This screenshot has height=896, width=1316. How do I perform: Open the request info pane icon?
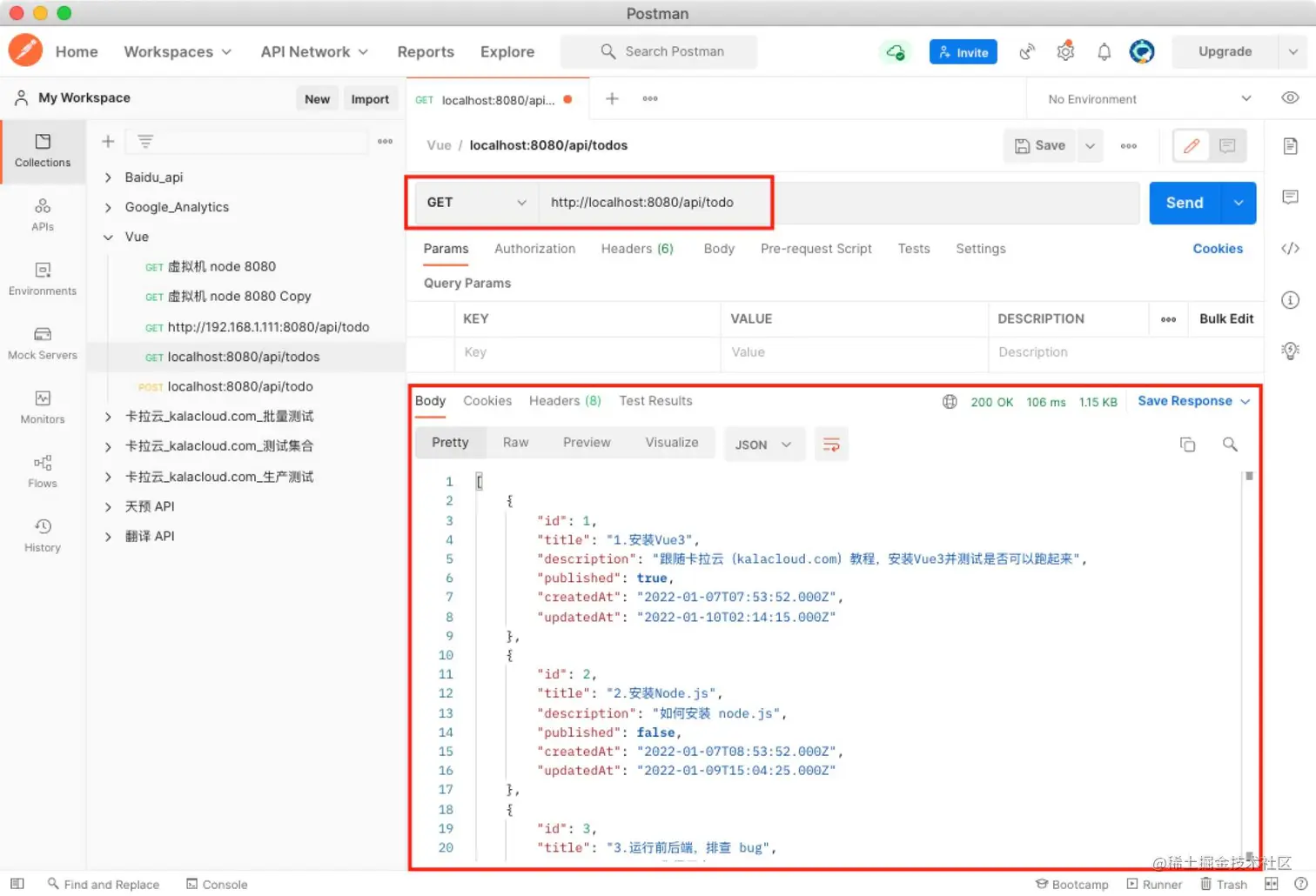pyautogui.click(x=1290, y=300)
